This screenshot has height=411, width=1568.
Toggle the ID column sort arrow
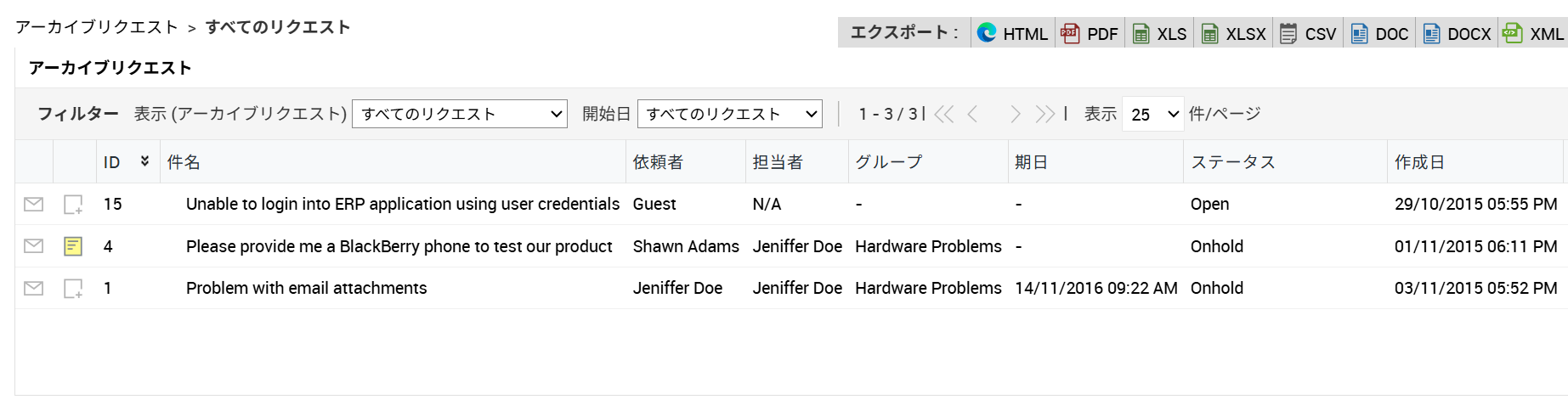[x=145, y=161]
